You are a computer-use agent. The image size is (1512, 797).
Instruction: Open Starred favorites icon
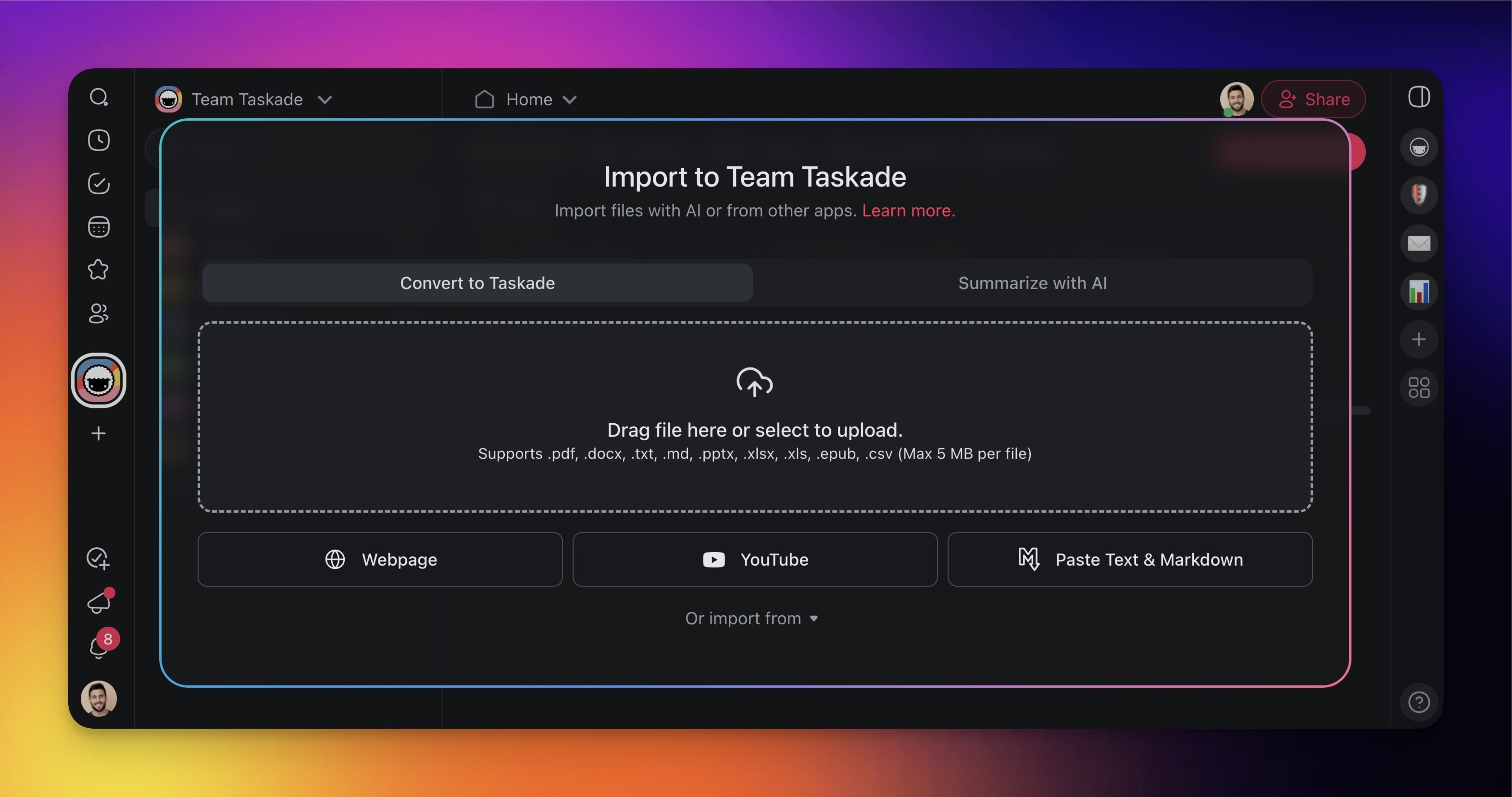click(98, 270)
